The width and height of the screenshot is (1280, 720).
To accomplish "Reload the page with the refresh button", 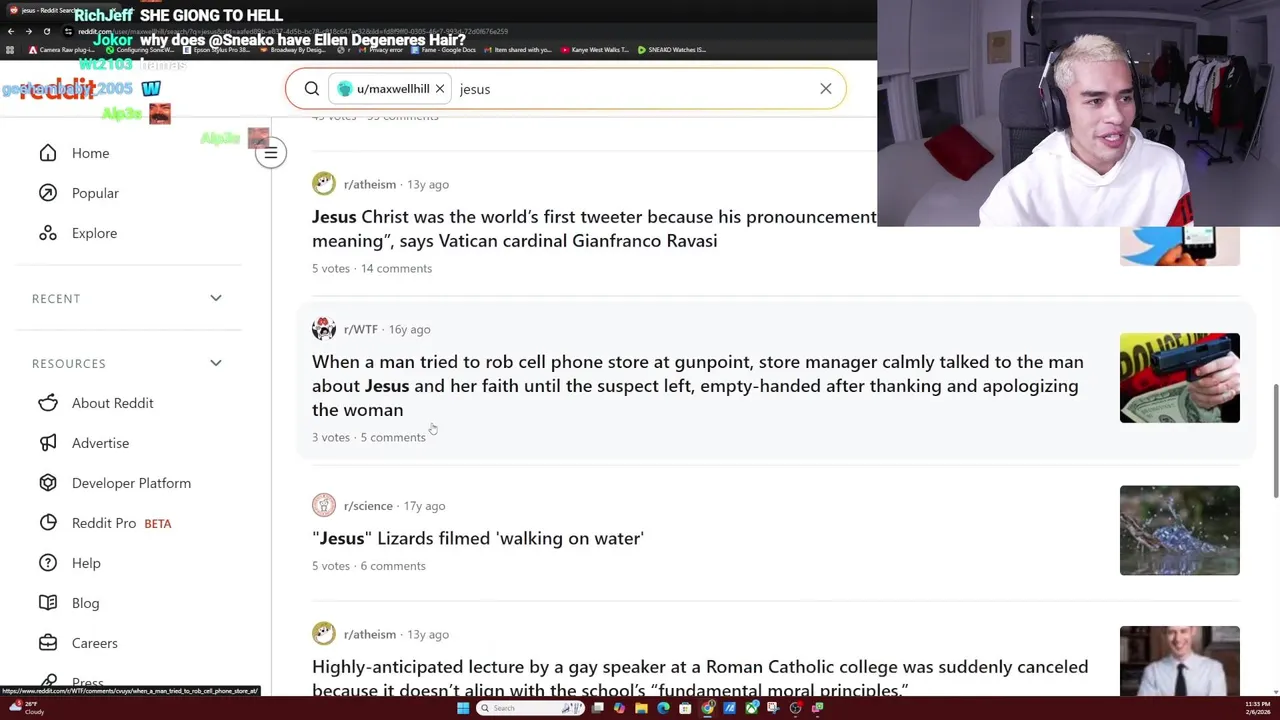I will (47, 32).
